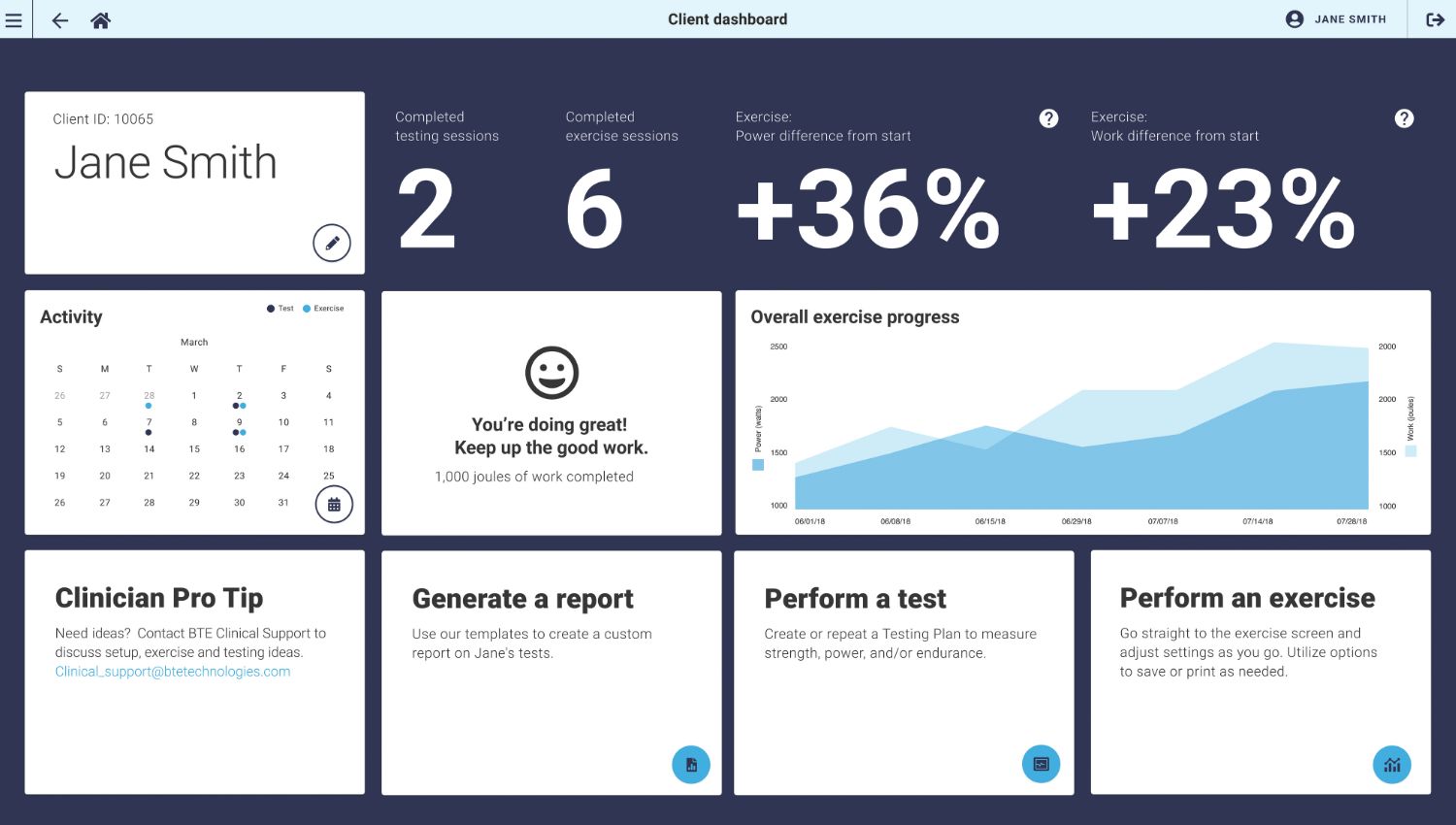Open the Activity calendar icon button
Viewport: 1456px width, 825px height.
pos(334,505)
